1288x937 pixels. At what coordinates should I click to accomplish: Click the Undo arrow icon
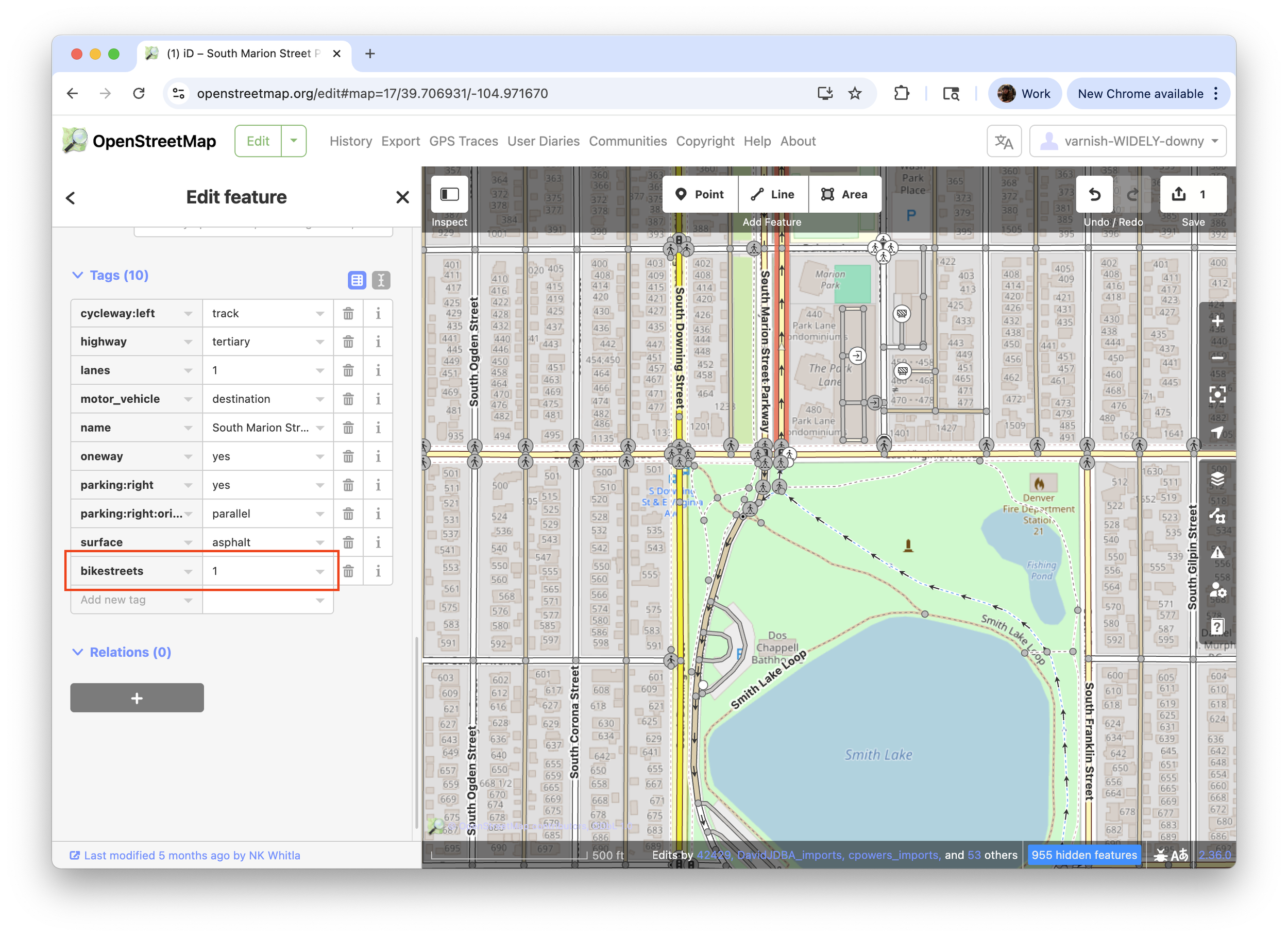tap(1094, 195)
